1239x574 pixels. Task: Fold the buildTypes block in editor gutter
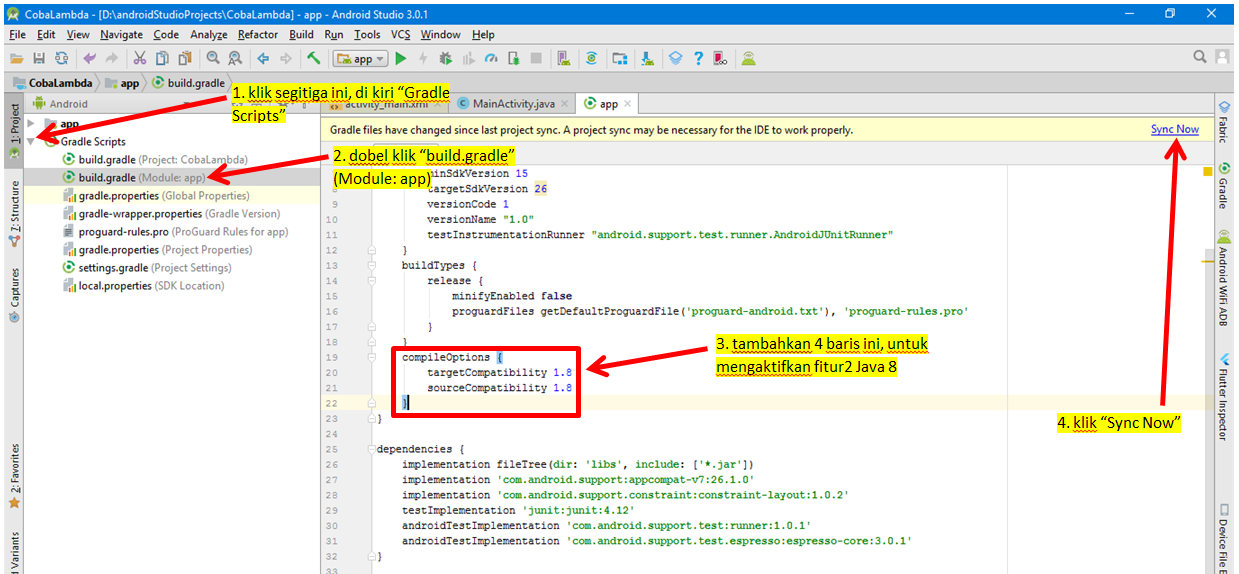(x=371, y=265)
